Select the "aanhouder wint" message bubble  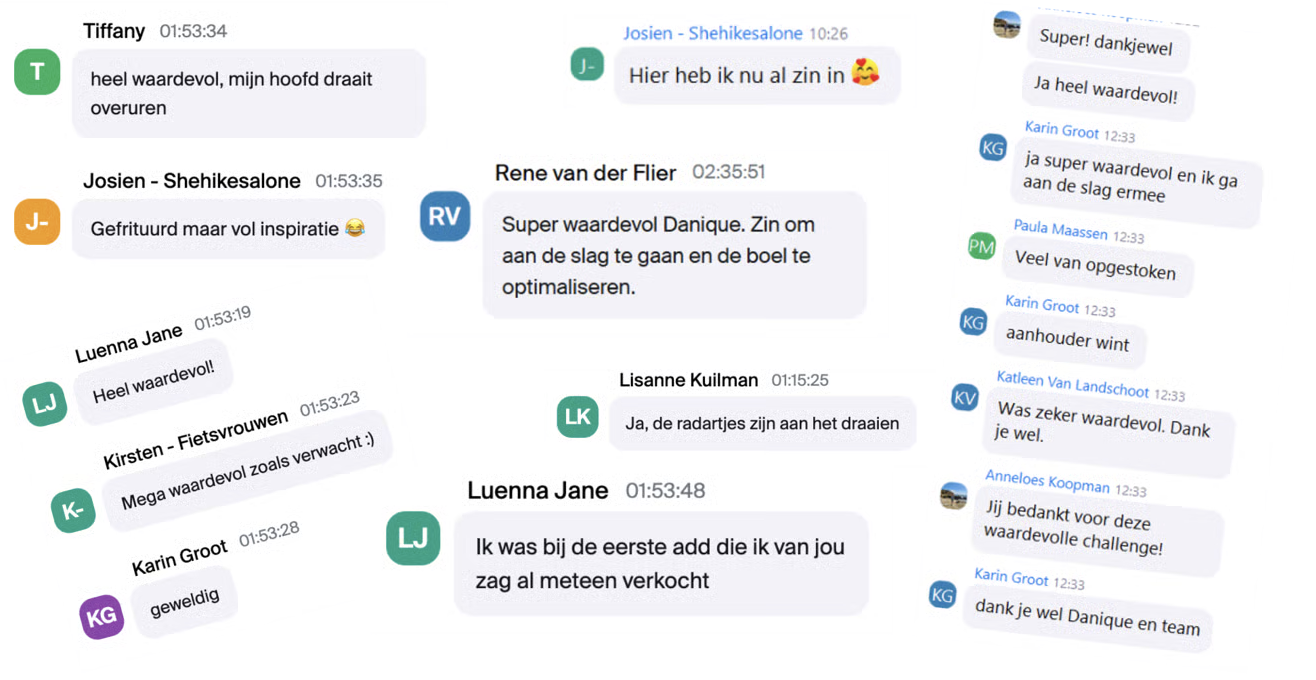[x=1068, y=341]
